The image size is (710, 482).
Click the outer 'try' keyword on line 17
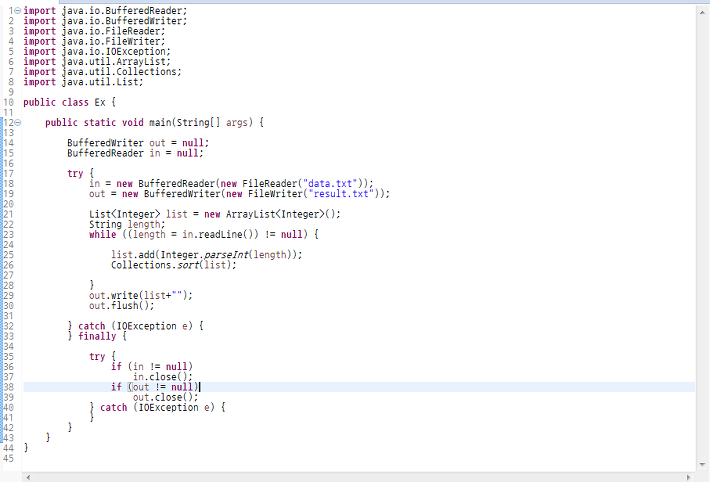tap(75, 174)
